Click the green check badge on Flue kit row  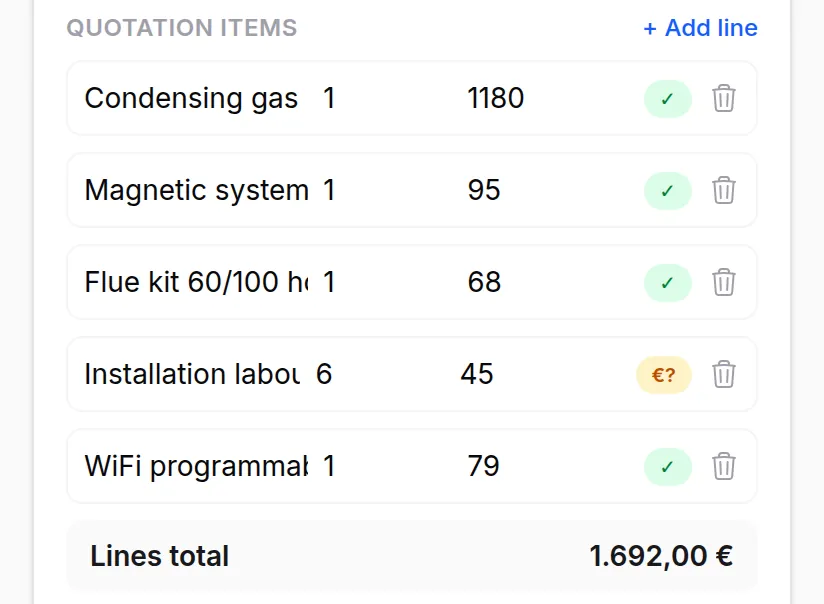coord(667,282)
